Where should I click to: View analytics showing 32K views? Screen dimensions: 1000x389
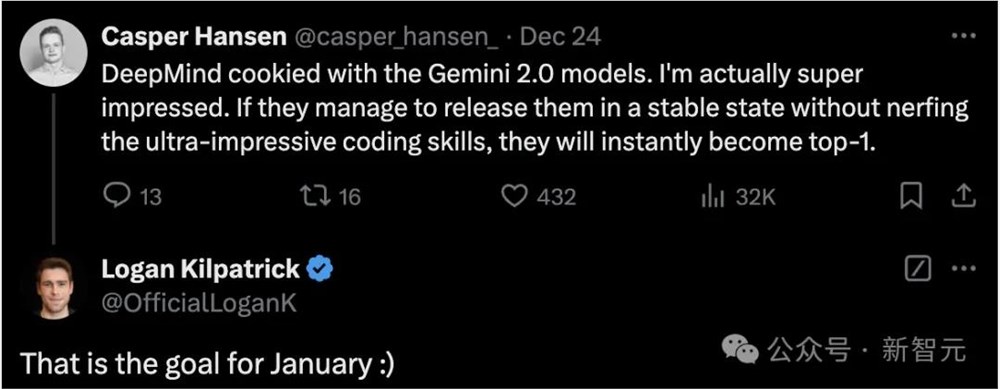(x=714, y=198)
